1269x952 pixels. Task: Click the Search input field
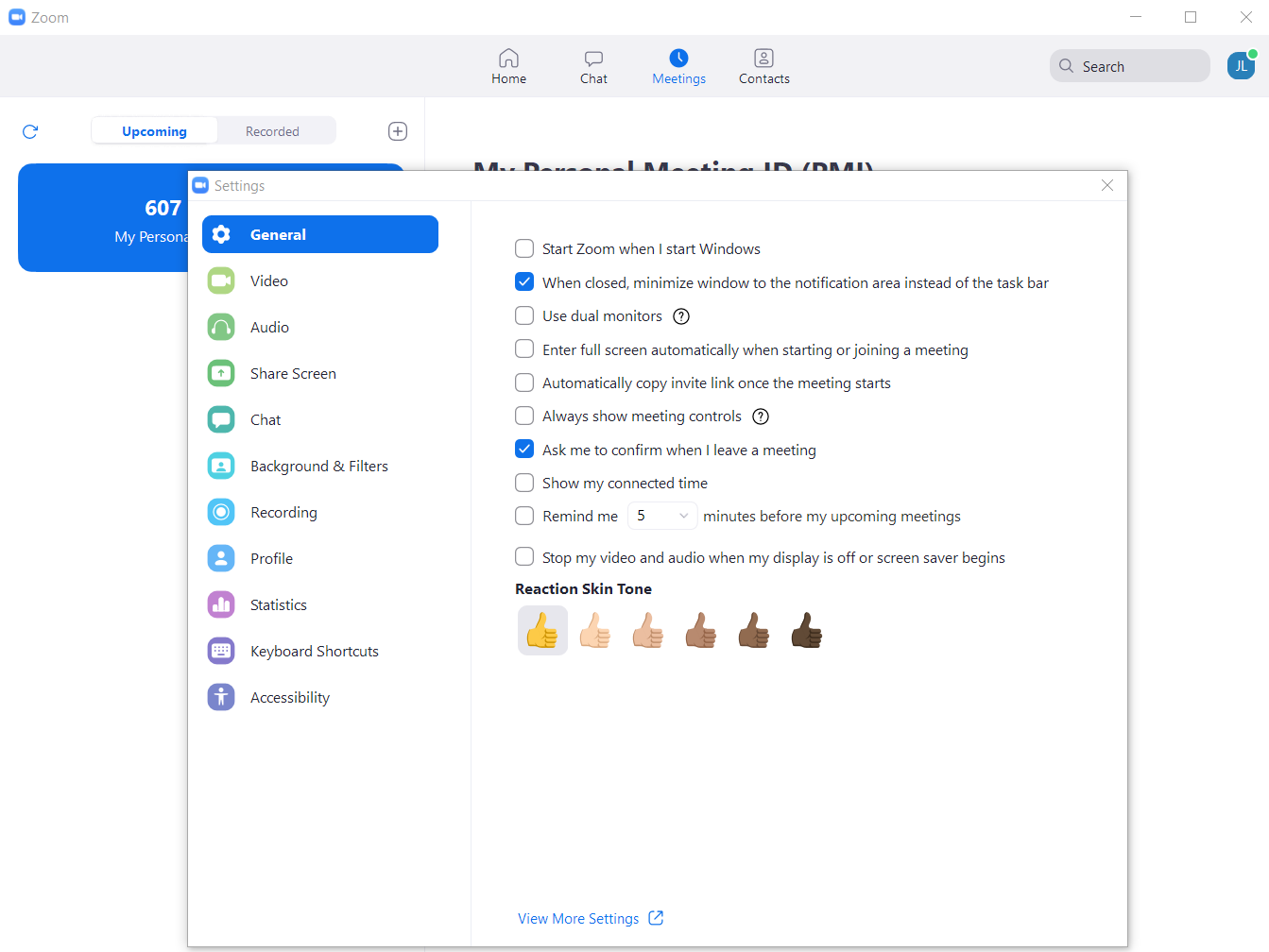[1129, 66]
